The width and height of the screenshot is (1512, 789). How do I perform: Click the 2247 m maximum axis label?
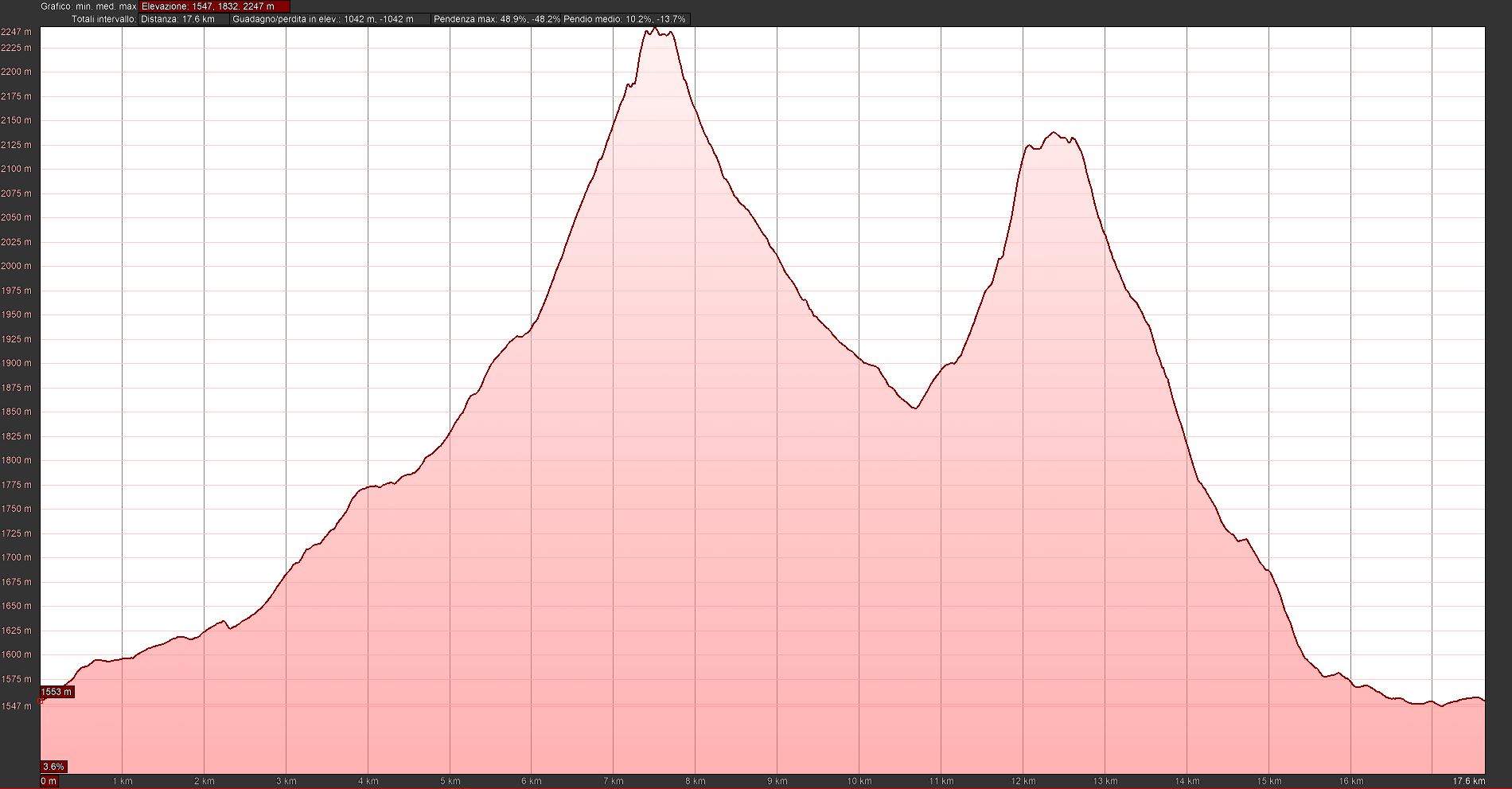coord(17,32)
